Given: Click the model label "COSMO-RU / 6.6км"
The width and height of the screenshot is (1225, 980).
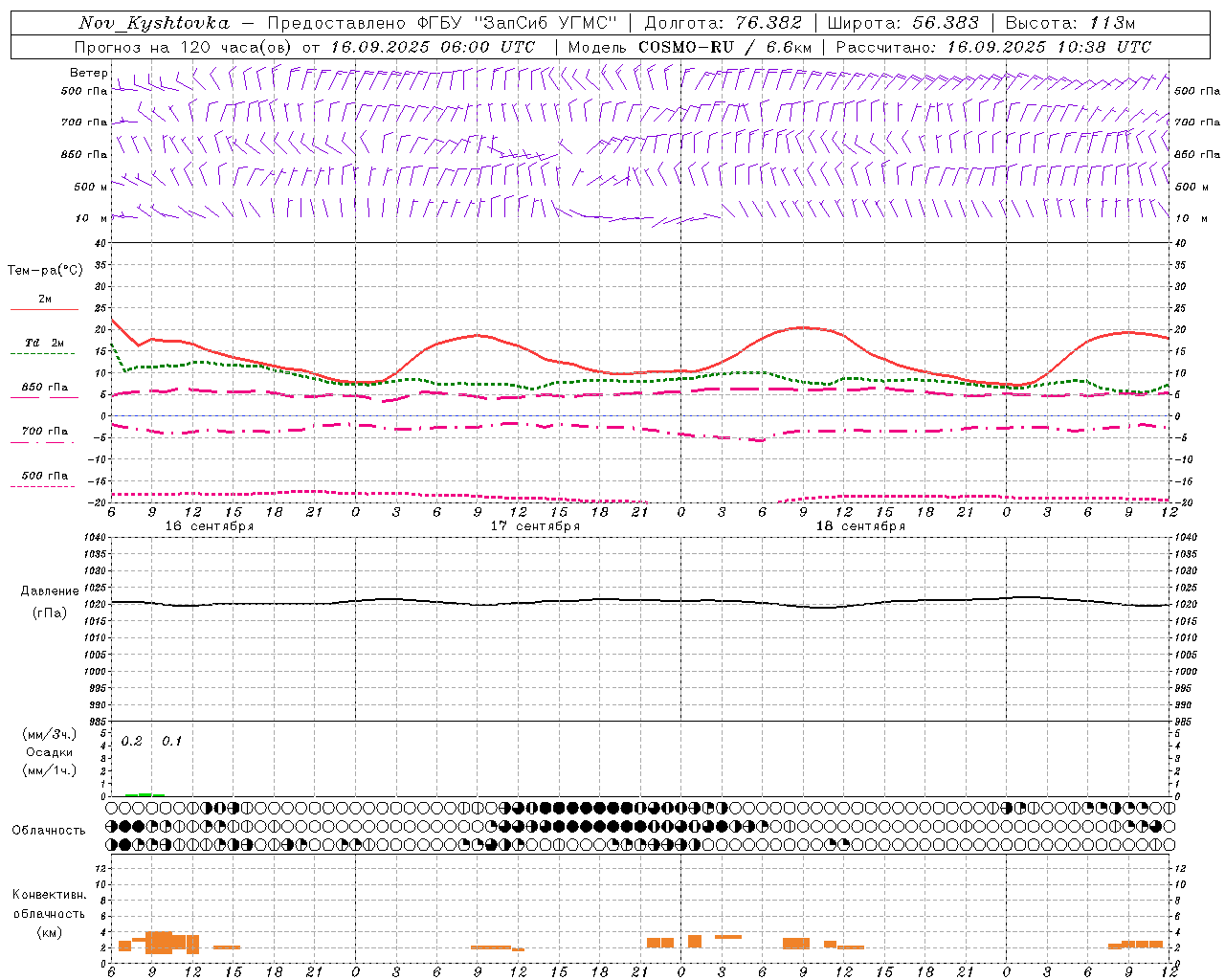Looking at the screenshot, I should [x=724, y=47].
